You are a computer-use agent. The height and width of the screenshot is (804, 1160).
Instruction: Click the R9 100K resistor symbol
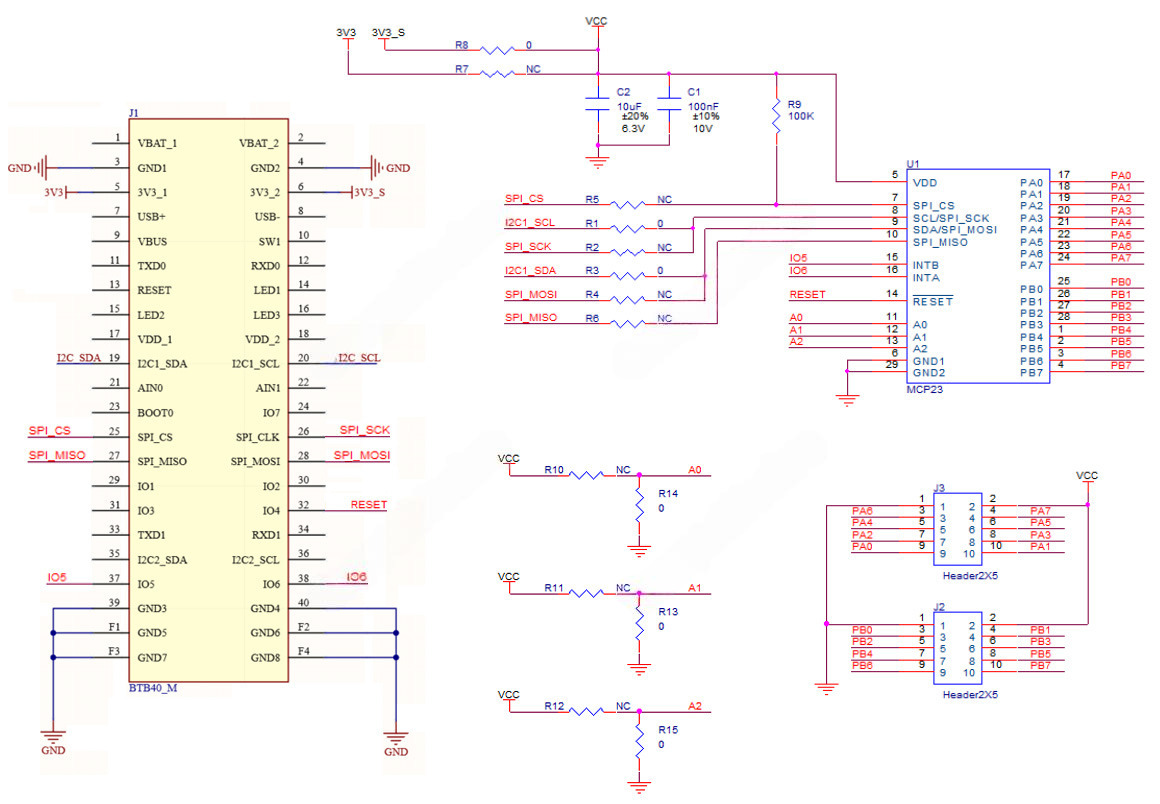(x=775, y=117)
